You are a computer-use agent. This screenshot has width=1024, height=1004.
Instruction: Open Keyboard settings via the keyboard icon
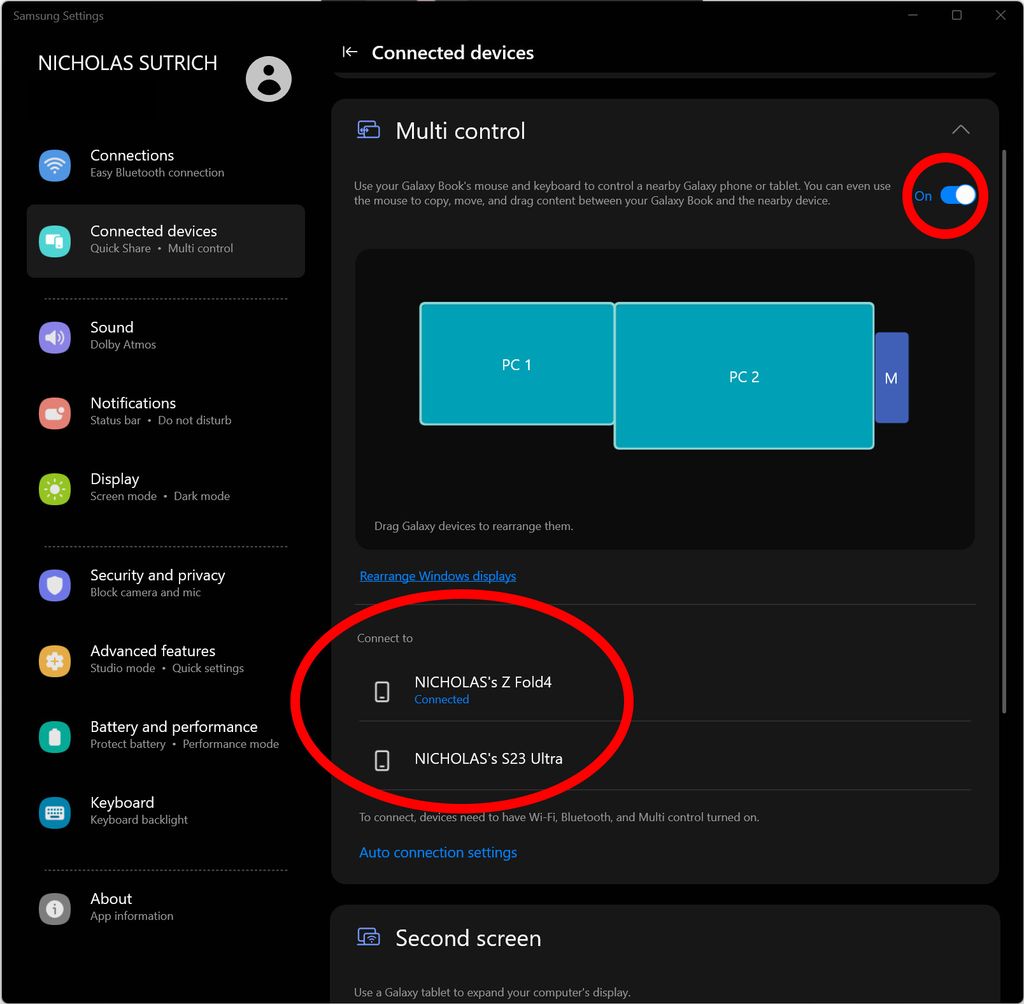(x=54, y=813)
